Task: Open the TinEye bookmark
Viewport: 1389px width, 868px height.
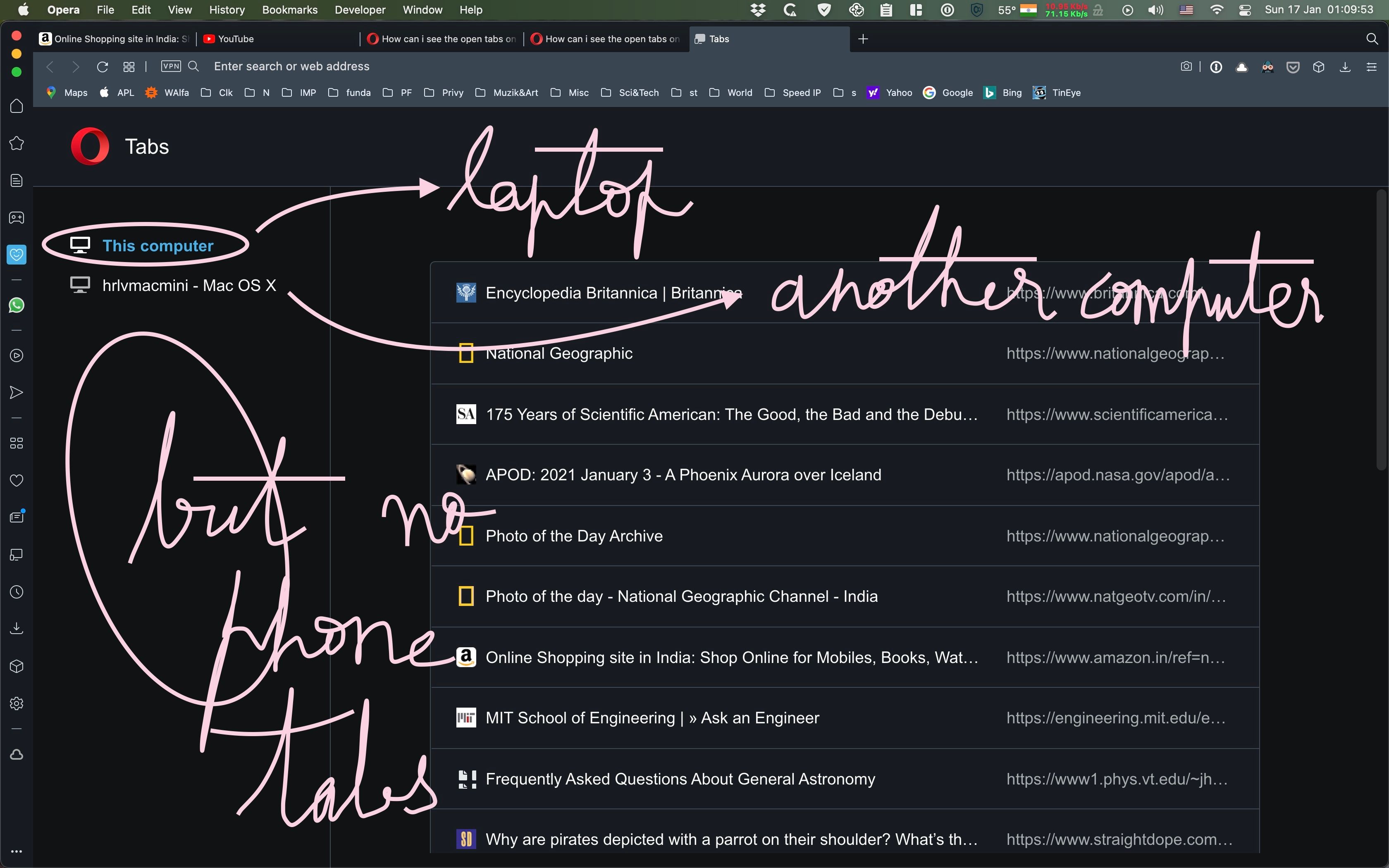Action: (1057, 93)
